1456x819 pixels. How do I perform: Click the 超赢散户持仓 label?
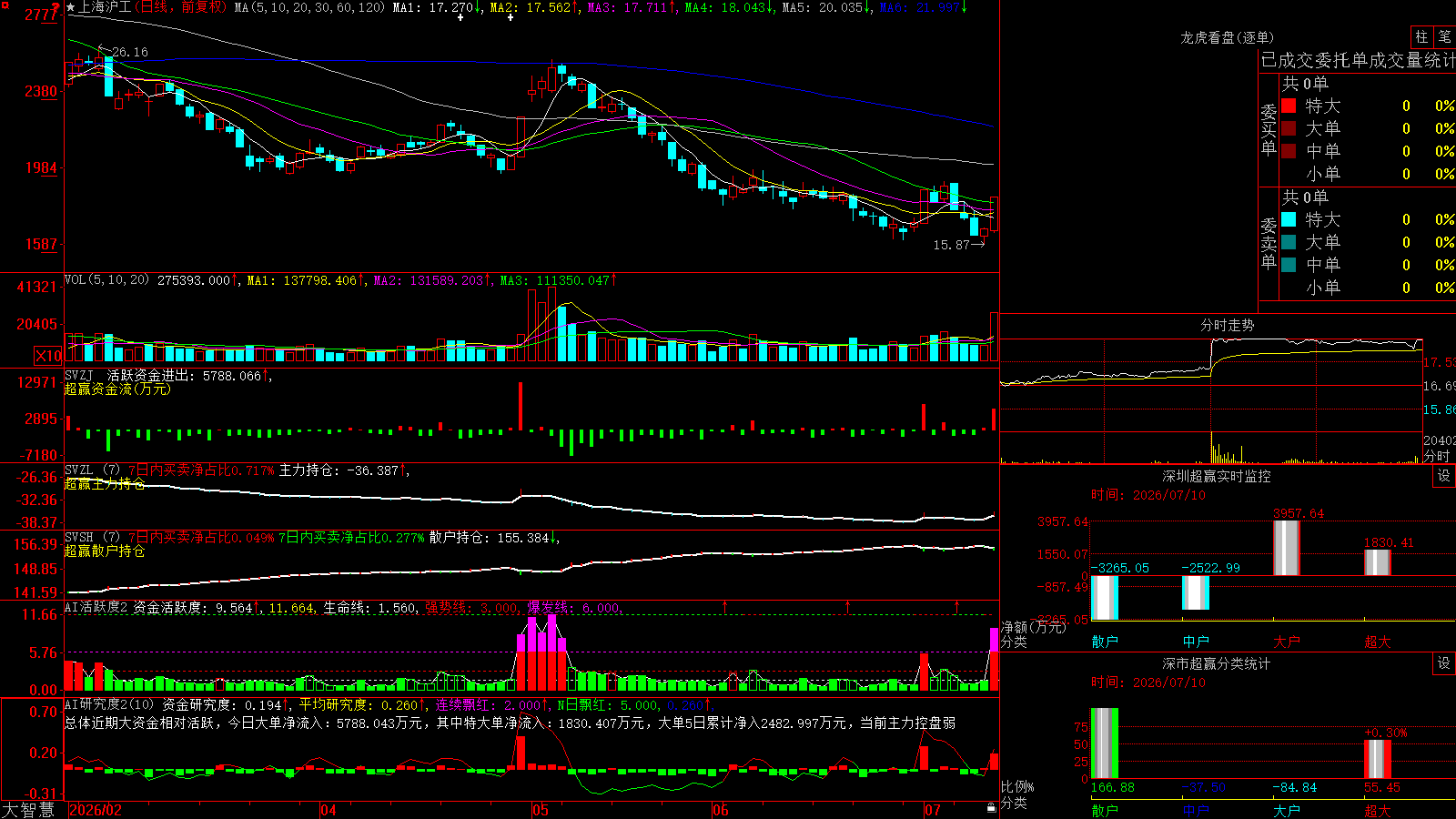click(105, 551)
